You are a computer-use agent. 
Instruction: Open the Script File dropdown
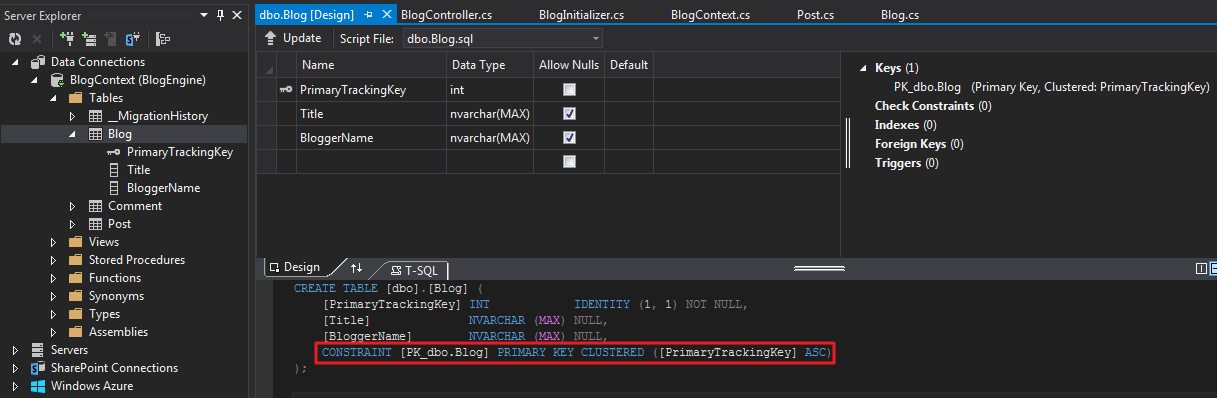pyautogui.click(x=596, y=39)
